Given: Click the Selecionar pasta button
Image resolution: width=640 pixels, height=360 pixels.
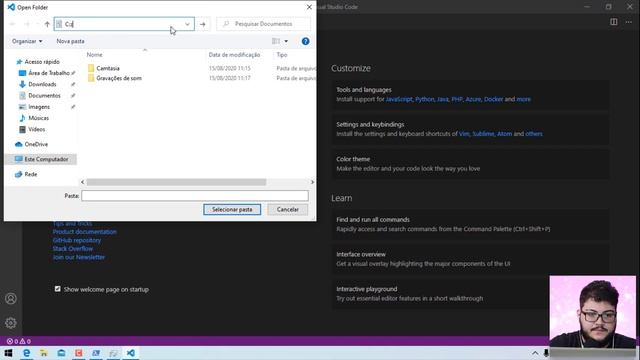Looking at the screenshot, I should pyautogui.click(x=232, y=209).
